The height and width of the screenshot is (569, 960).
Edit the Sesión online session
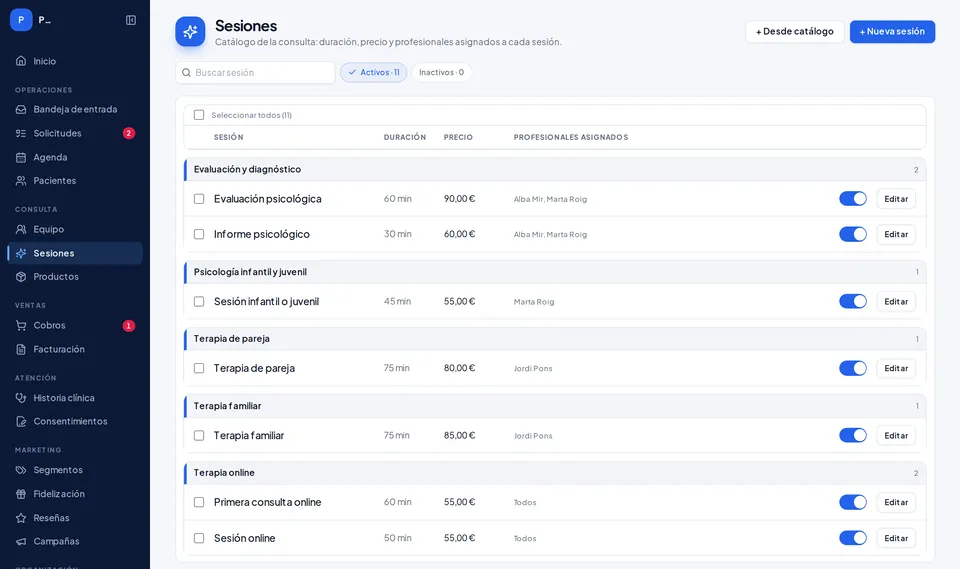click(x=896, y=538)
